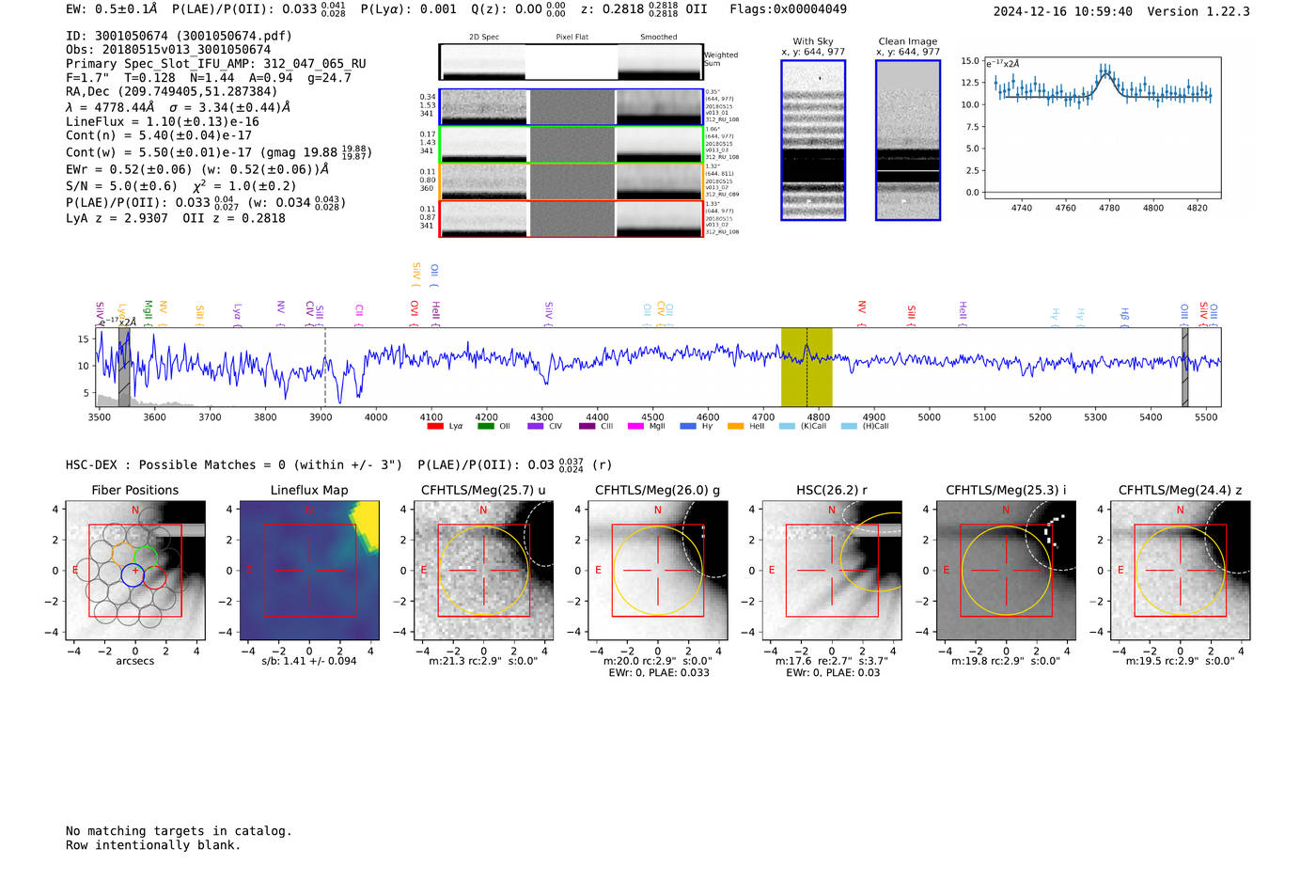Image resolution: width=1316 pixels, height=896 pixels.
Task: Click the 'Row intentionally blank.' text
Action: click(x=153, y=845)
